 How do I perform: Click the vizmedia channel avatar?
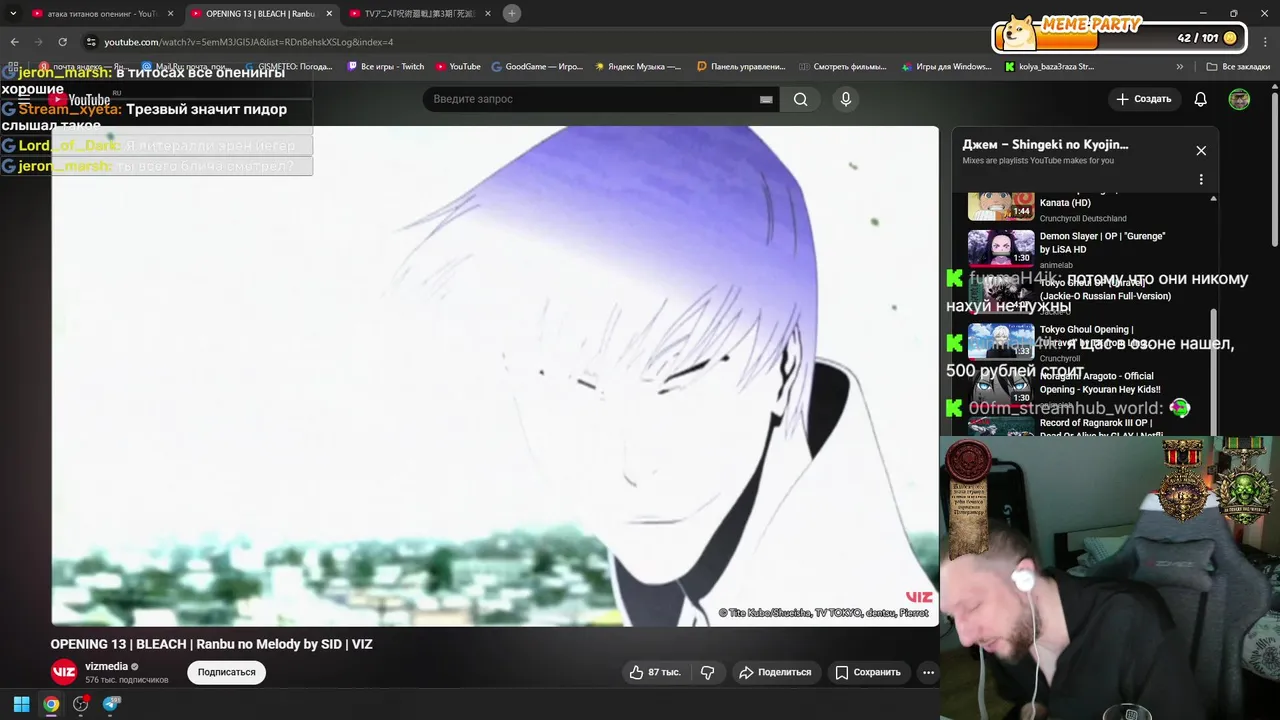click(64, 672)
